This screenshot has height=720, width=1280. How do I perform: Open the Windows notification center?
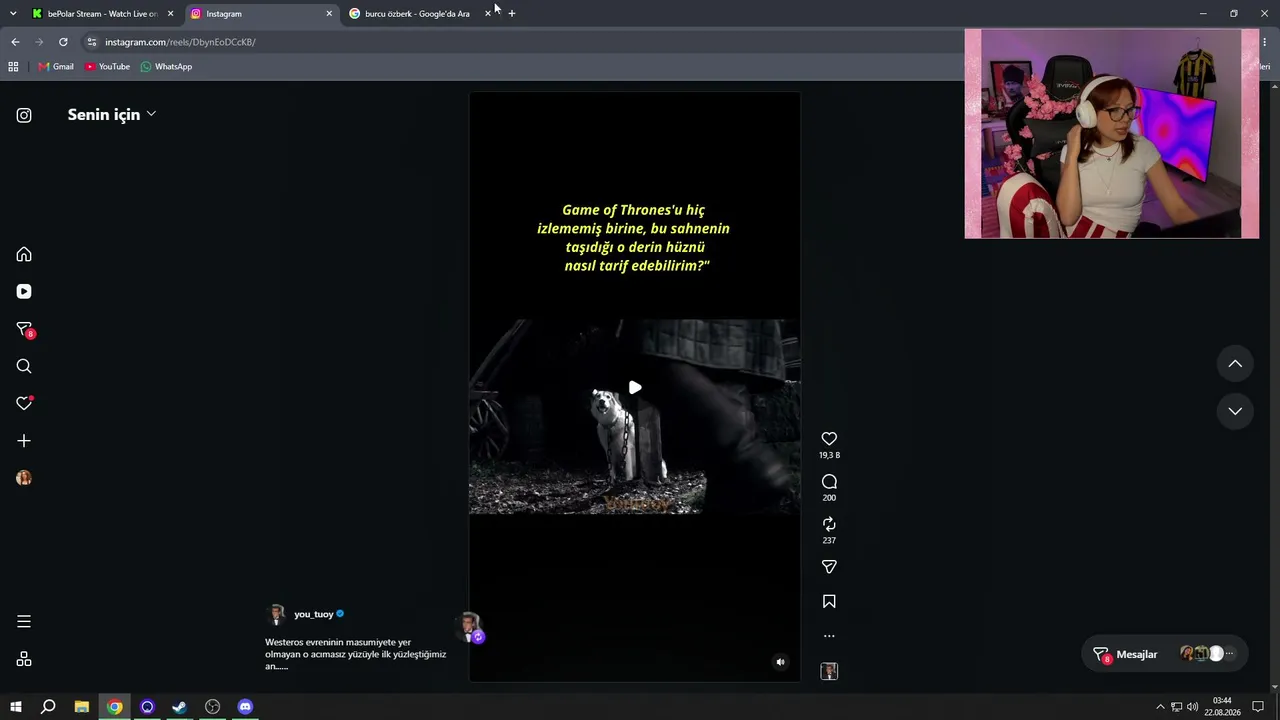click(x=1258, y=707)
